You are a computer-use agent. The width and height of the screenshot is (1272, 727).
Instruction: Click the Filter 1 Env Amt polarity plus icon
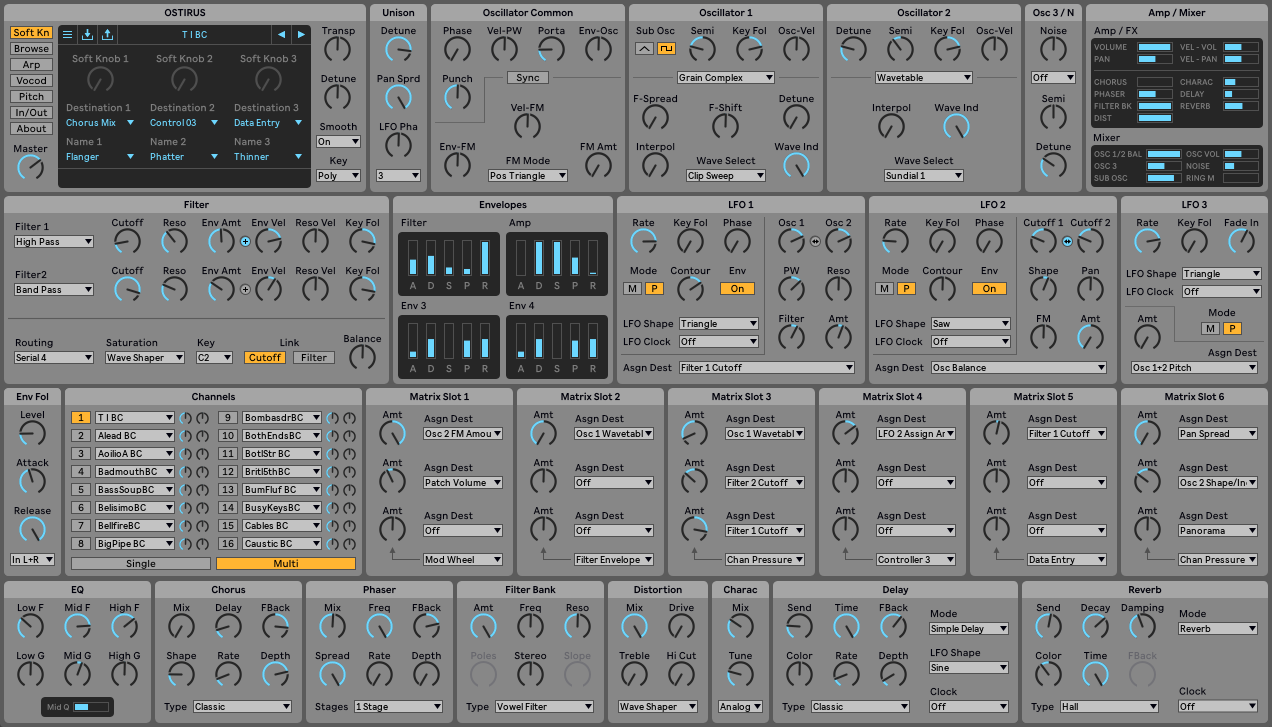pyautogui.click(x=245, y=241)
